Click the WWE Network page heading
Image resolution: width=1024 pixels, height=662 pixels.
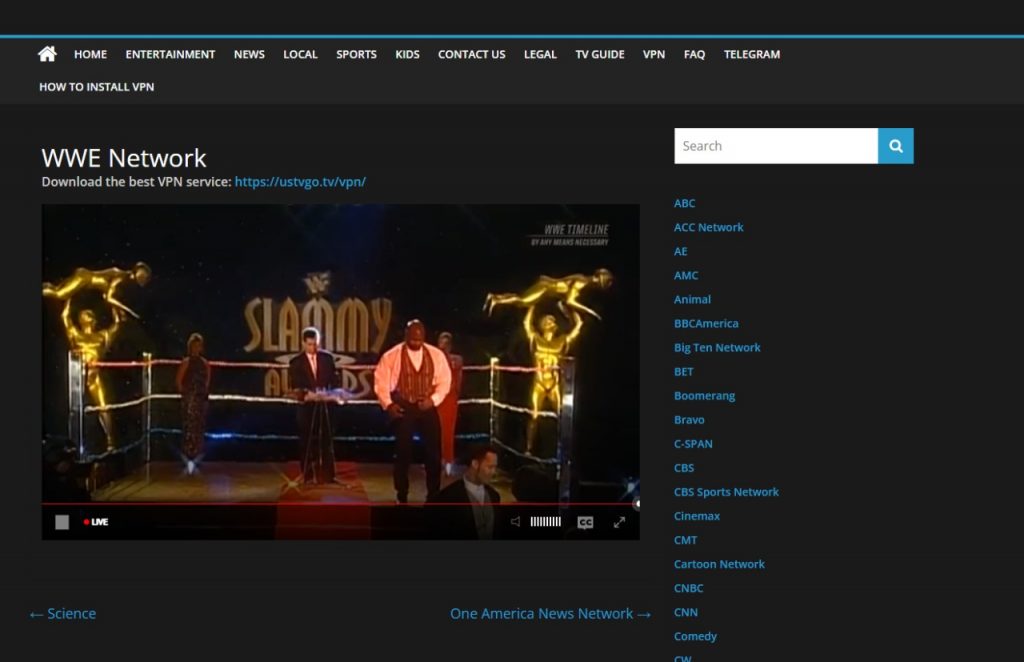(123, 158)
